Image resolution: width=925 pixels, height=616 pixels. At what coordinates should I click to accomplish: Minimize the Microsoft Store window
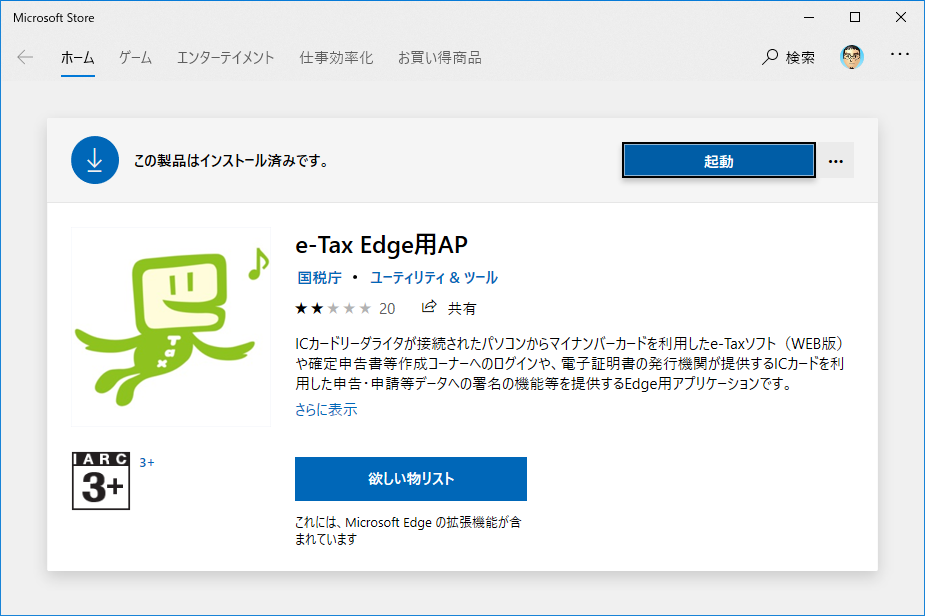click(809, 17)
